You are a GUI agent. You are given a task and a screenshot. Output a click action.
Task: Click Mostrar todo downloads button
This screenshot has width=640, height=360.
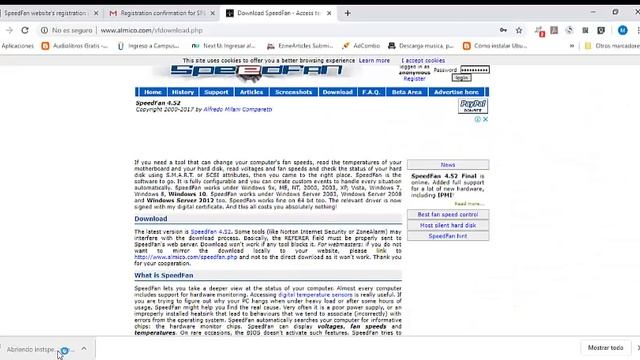tap(605, 348)
